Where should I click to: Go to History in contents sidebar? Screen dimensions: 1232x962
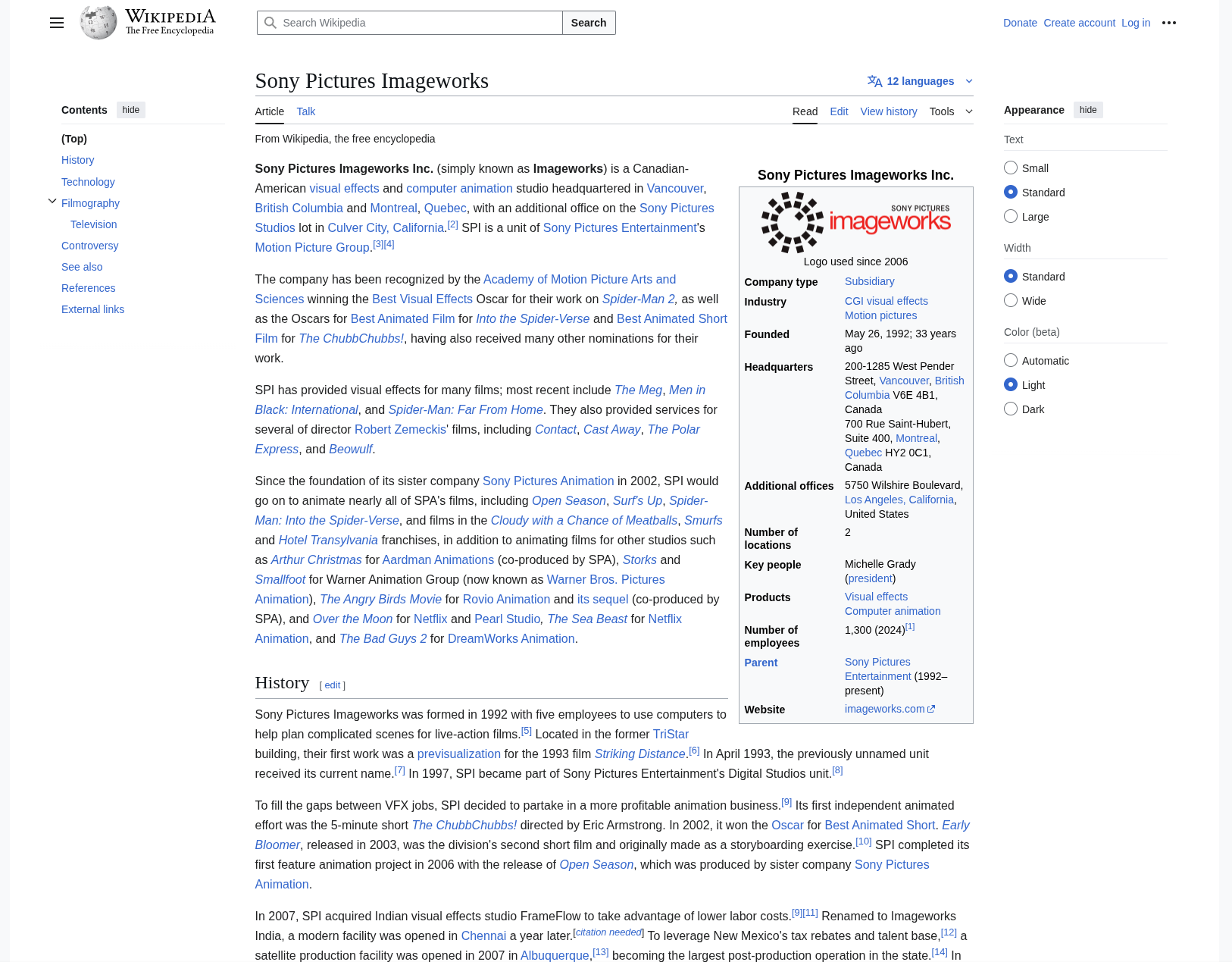tap(78, 160)
